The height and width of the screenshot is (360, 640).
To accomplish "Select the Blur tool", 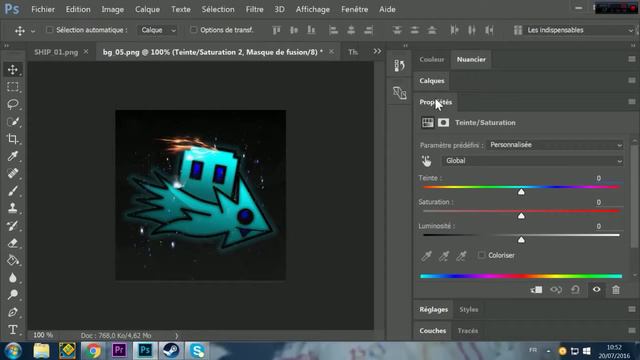I will (13, 277).
